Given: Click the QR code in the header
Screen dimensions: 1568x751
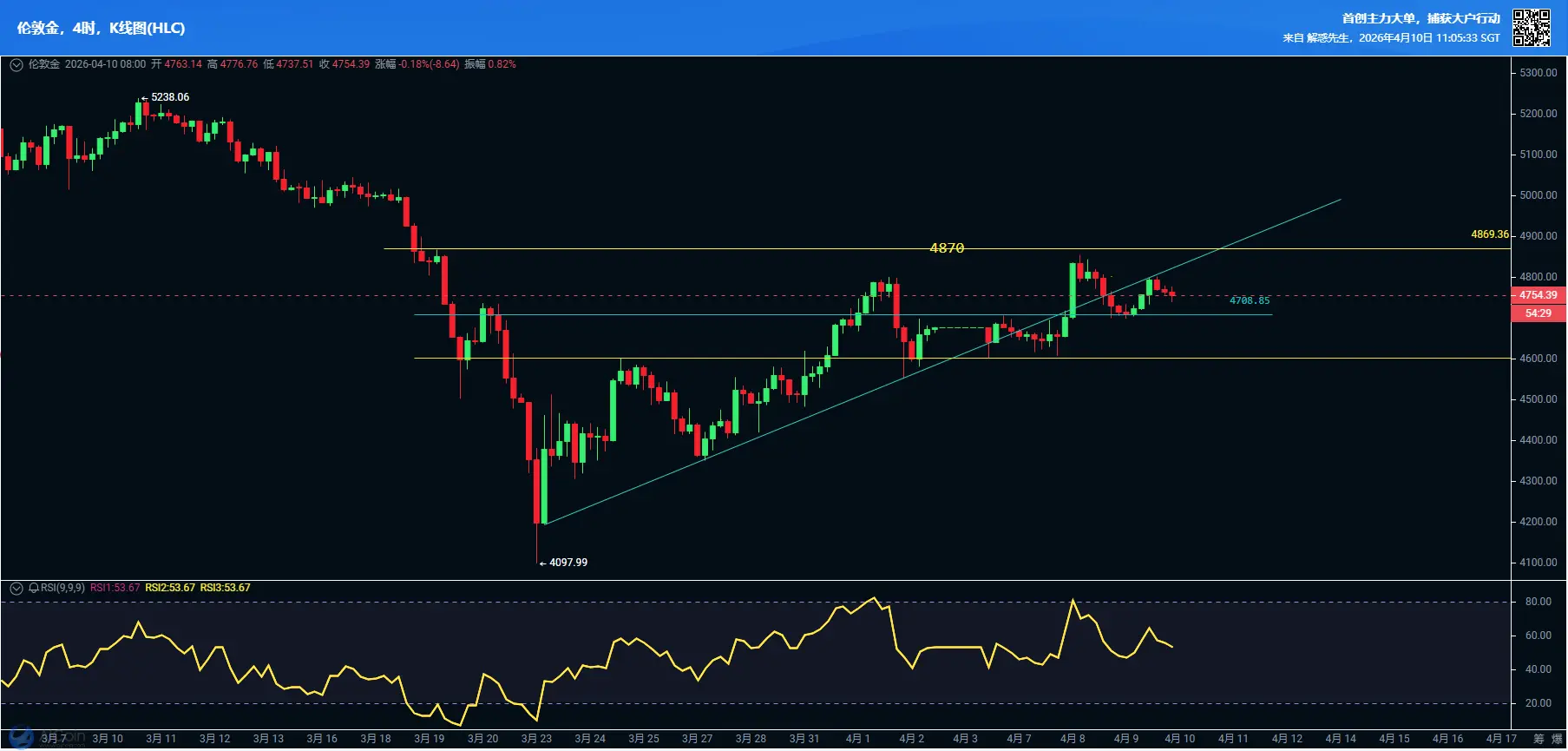Looking at the screenshot, I should click(1532, 28).
